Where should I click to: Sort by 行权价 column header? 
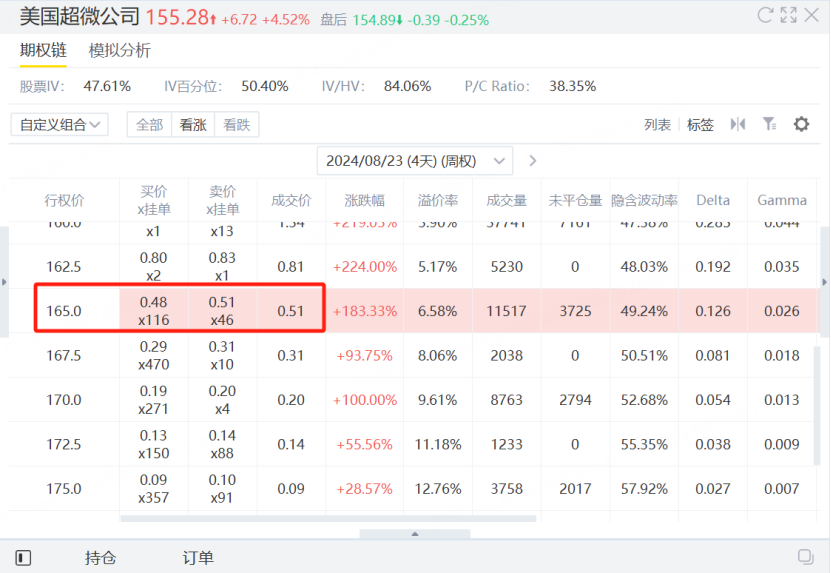64,200
